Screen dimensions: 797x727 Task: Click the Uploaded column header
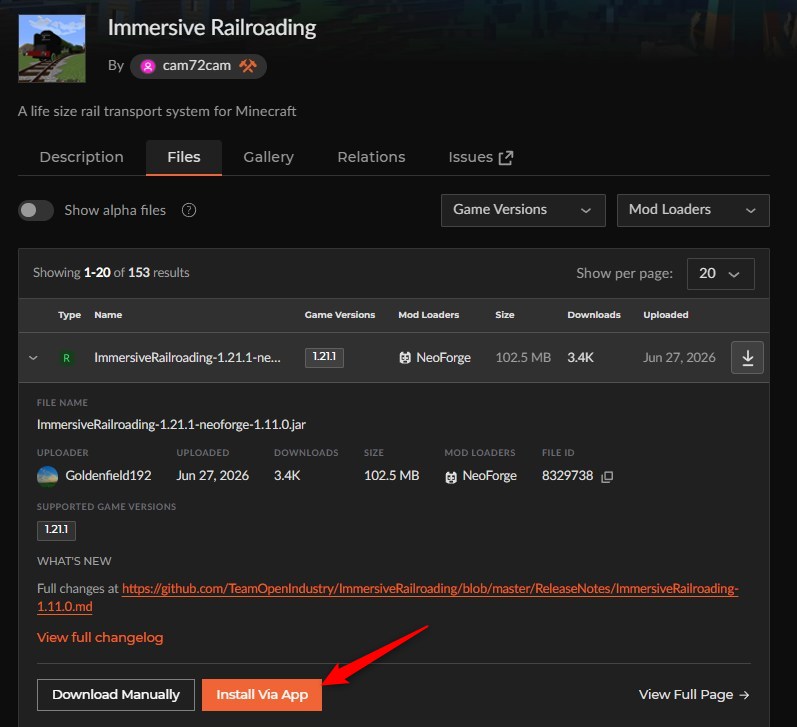coord(666,315)
